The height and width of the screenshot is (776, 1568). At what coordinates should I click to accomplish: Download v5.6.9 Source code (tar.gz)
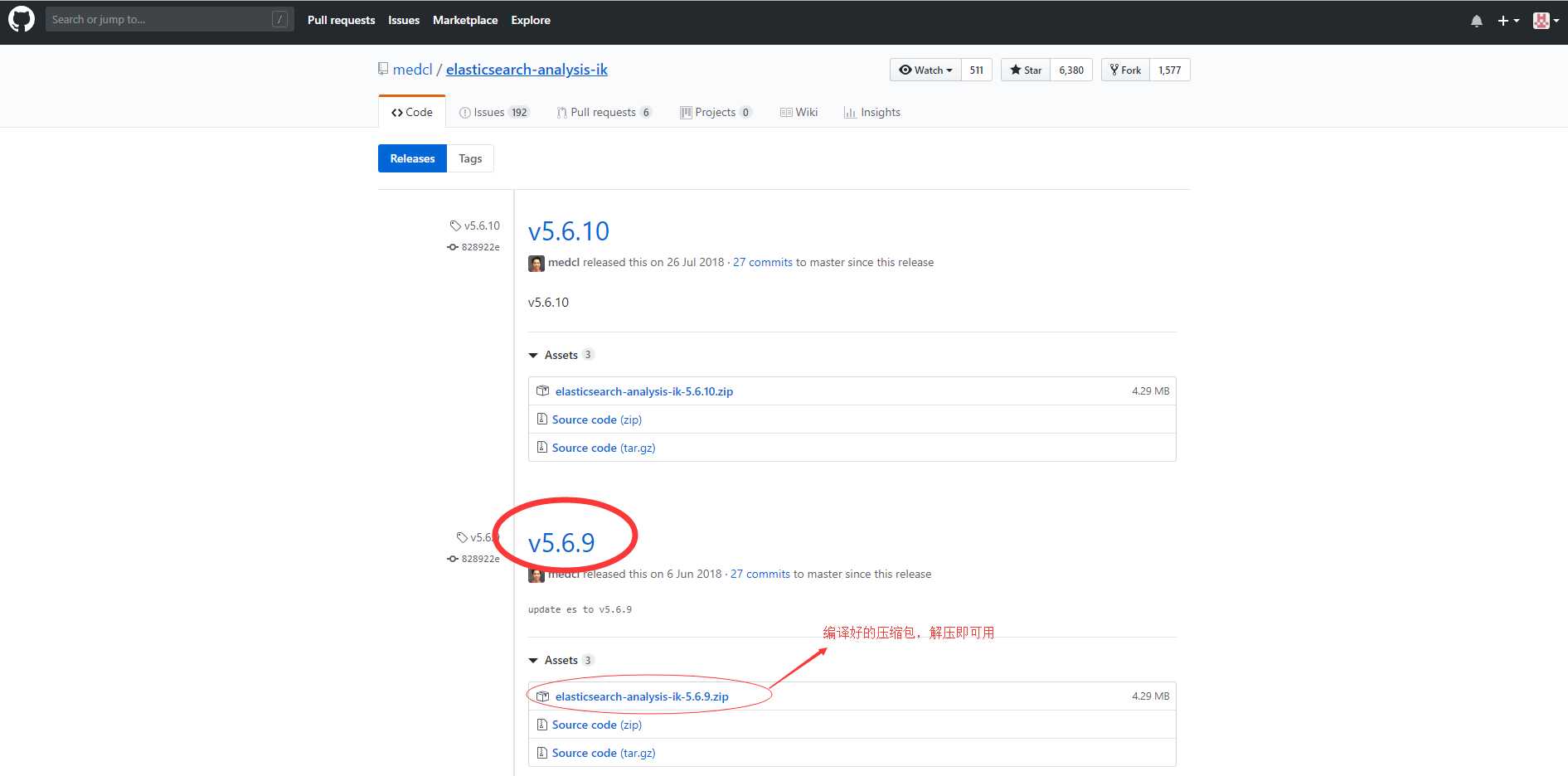[604, 753]
